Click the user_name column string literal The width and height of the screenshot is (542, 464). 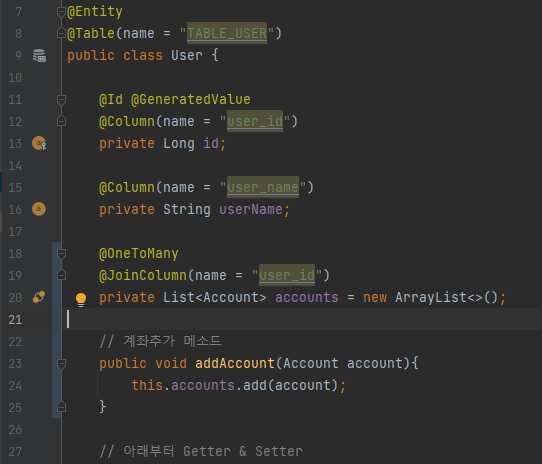click(x=263, y=187)
